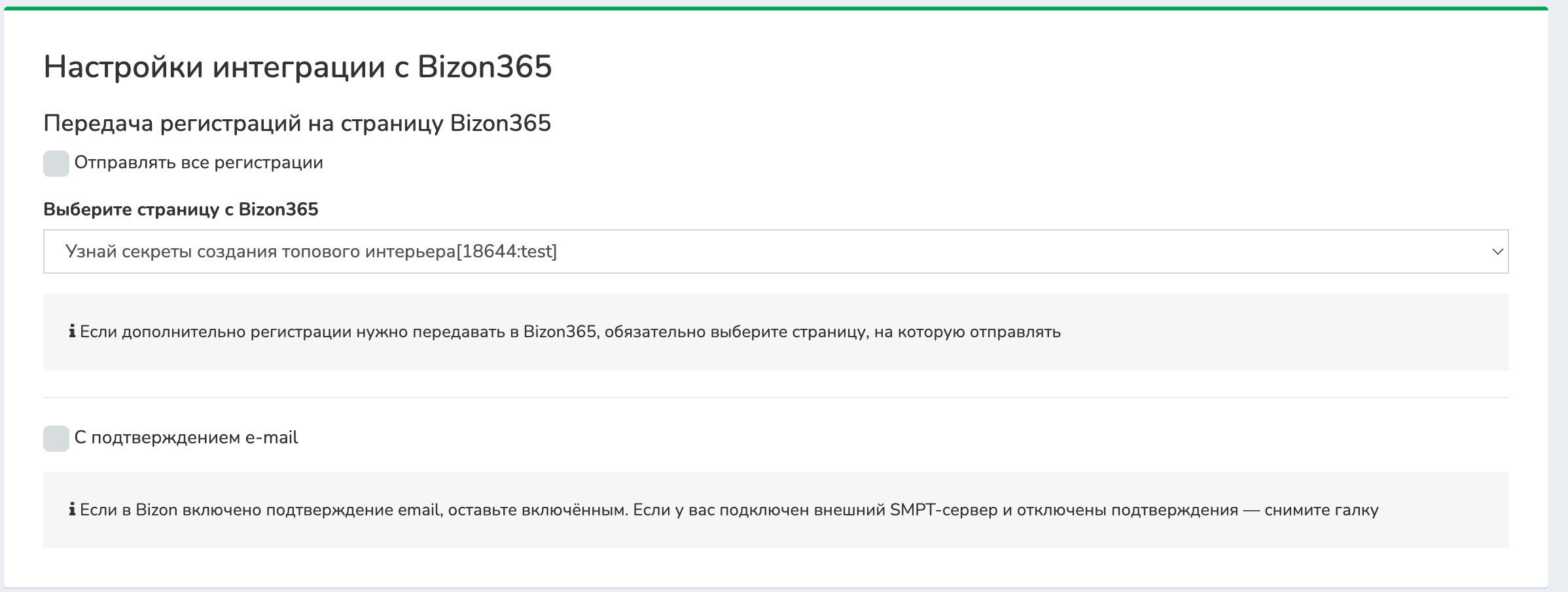Click the chevron arrow of the page dropdown

(x=1497, y=252)
